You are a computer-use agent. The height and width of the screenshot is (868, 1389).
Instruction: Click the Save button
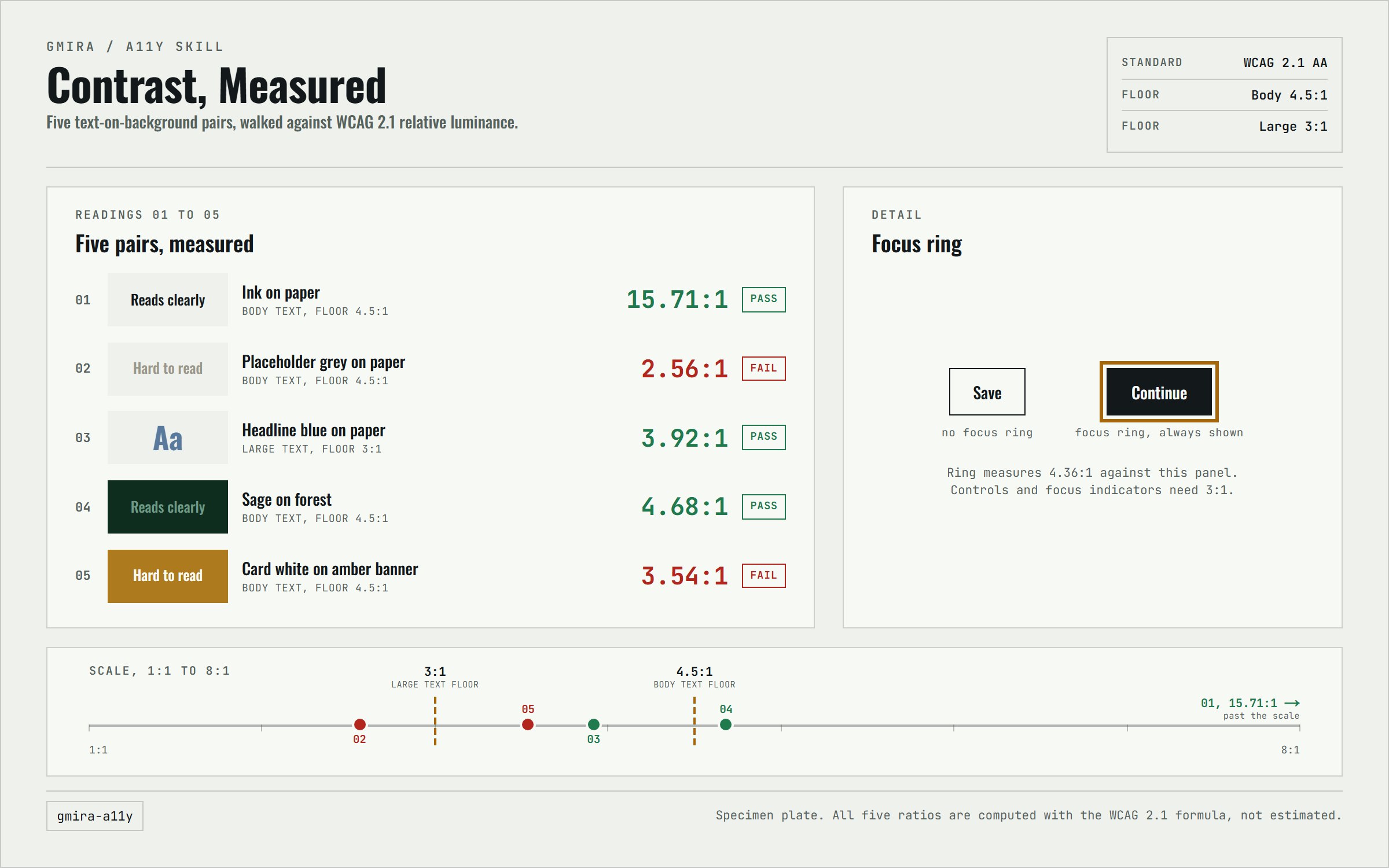987,392
